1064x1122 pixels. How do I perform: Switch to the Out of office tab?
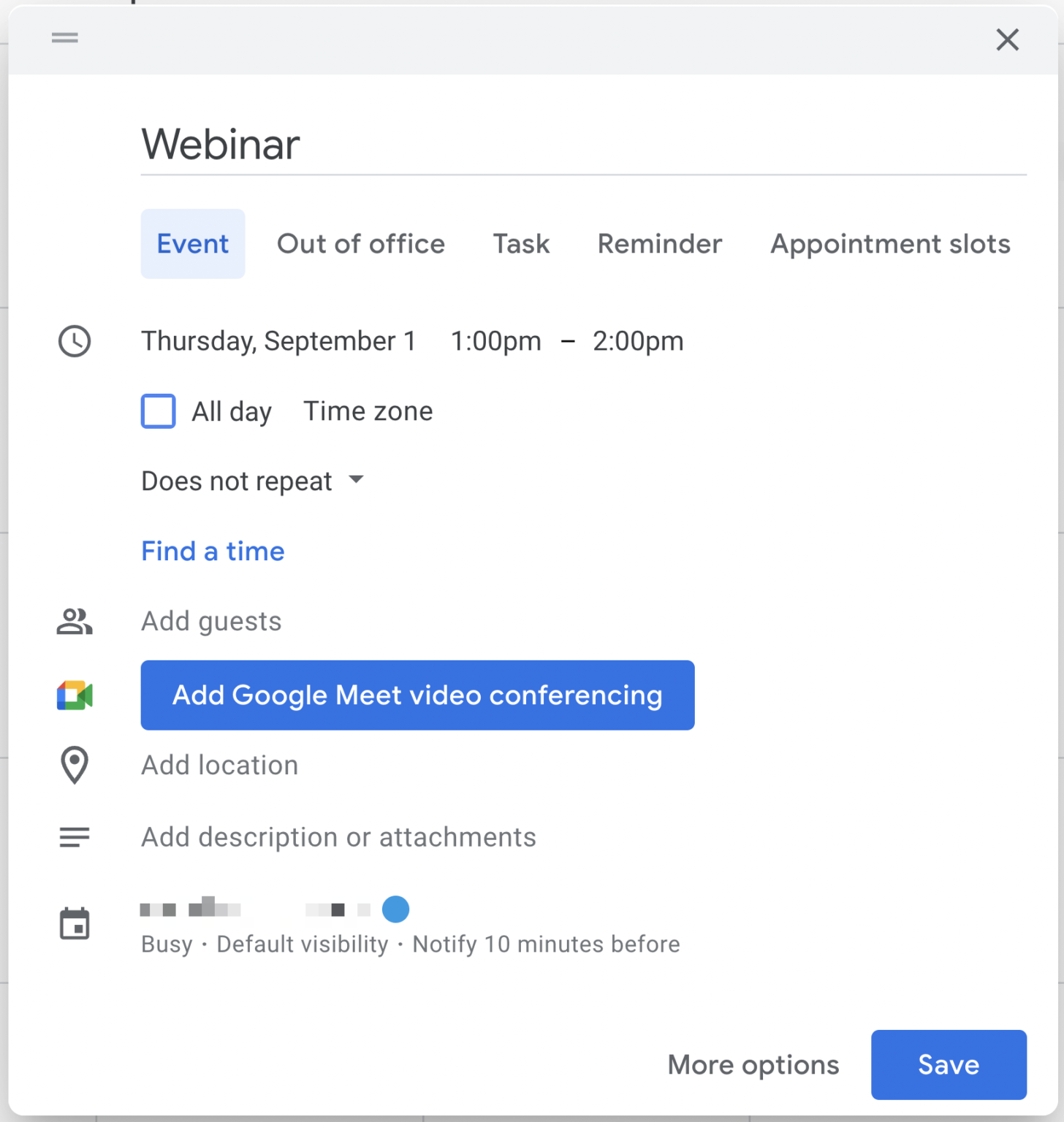[361, 244]
